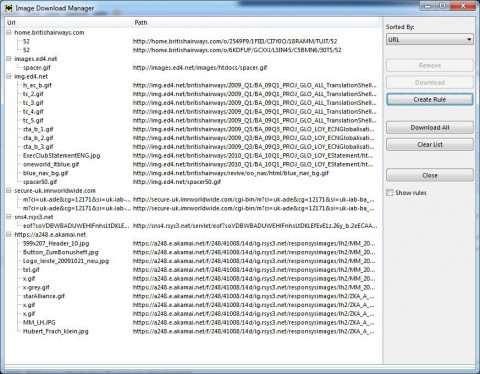The width and height of the screenshot is (480, 374).
Task: Click the Close button in panel
Action: click(430, 175)
